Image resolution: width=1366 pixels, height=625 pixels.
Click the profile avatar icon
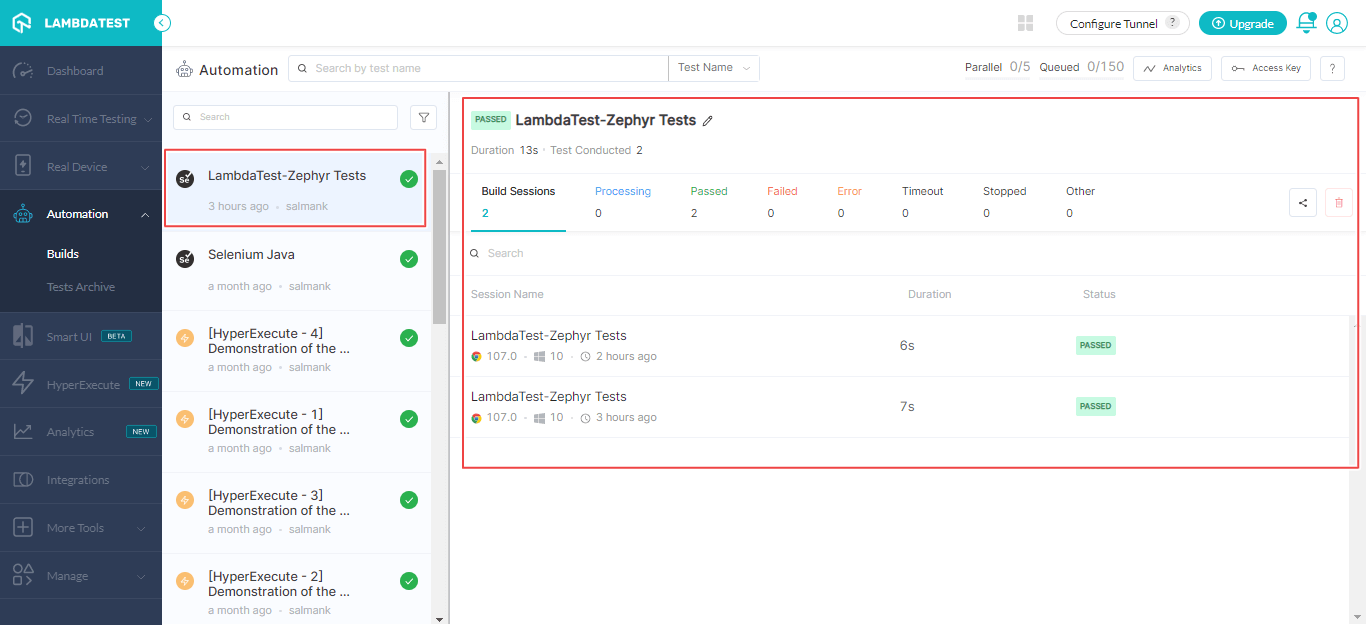point(1337,22)
